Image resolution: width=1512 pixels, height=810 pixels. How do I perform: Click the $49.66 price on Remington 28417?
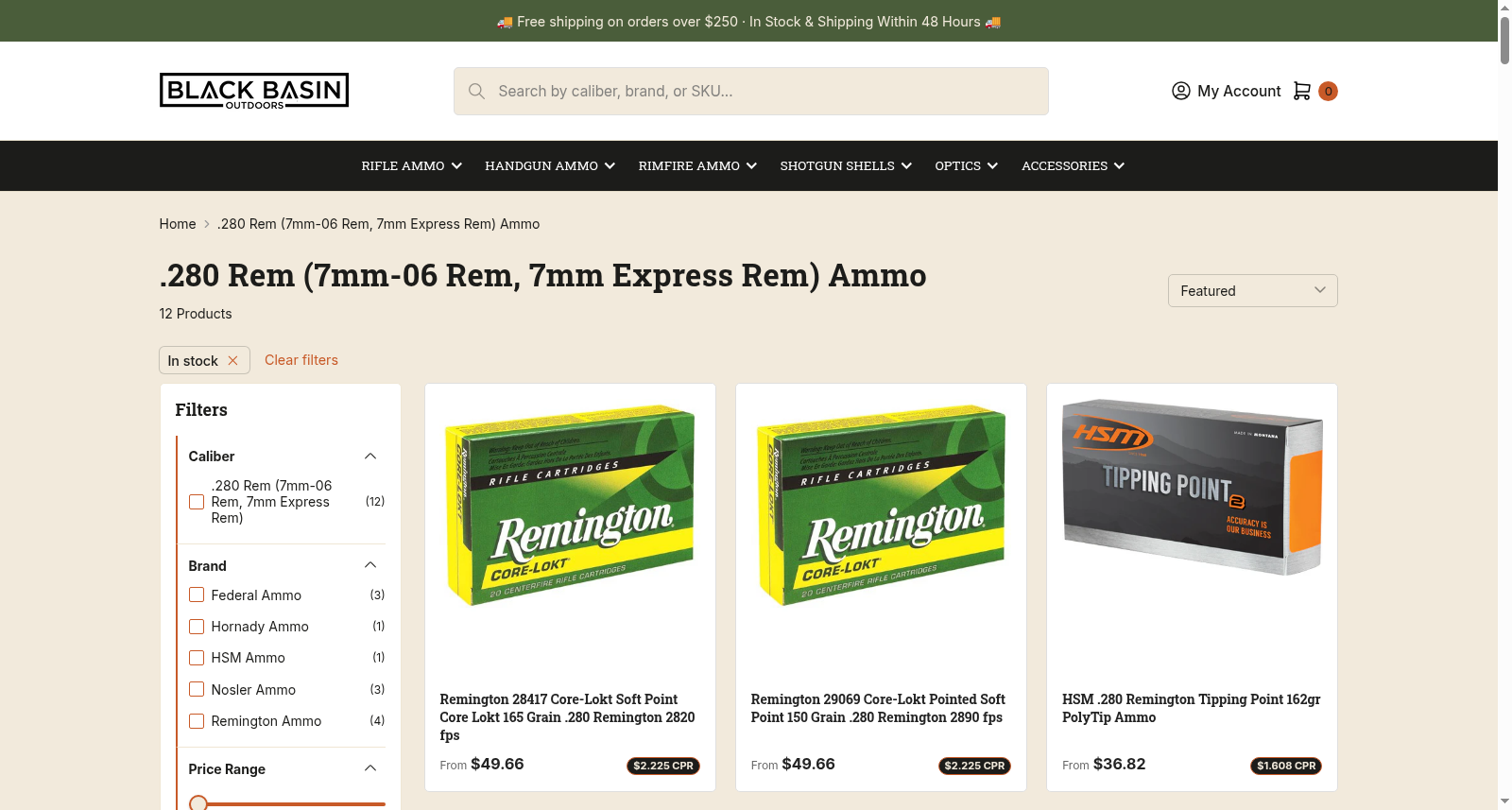[x=497, y=764]
